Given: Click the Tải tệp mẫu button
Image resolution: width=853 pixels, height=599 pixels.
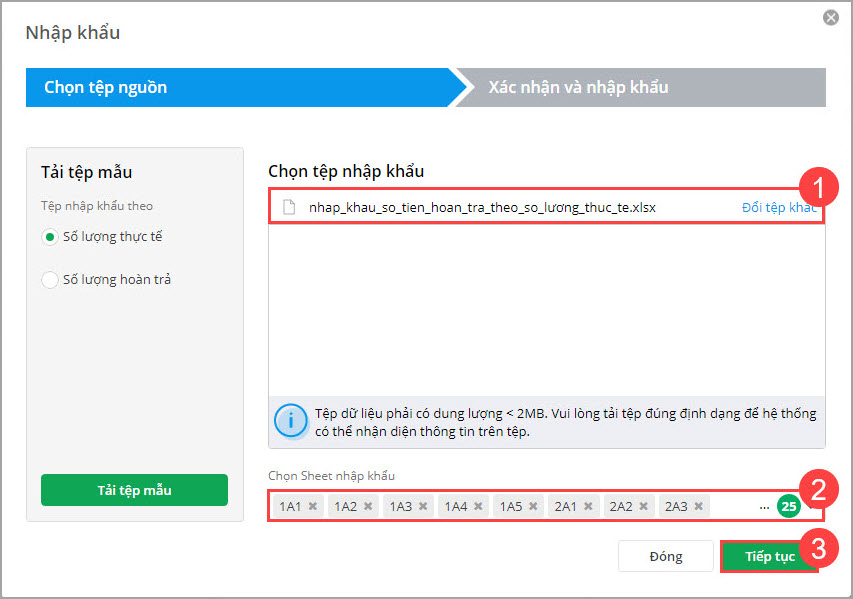Looking at the screenshot, I should [x=134, y=490].
